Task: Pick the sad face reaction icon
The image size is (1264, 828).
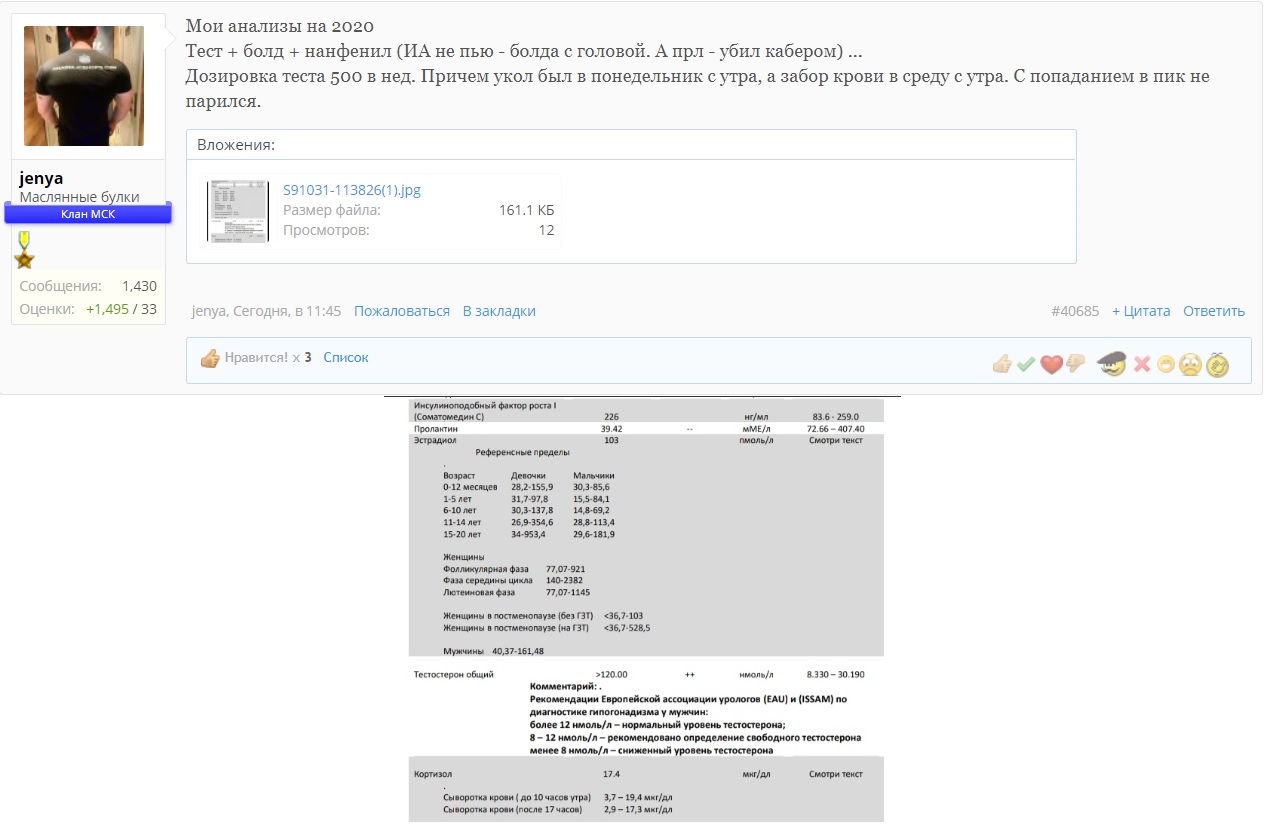Action: pos(1189,365)
